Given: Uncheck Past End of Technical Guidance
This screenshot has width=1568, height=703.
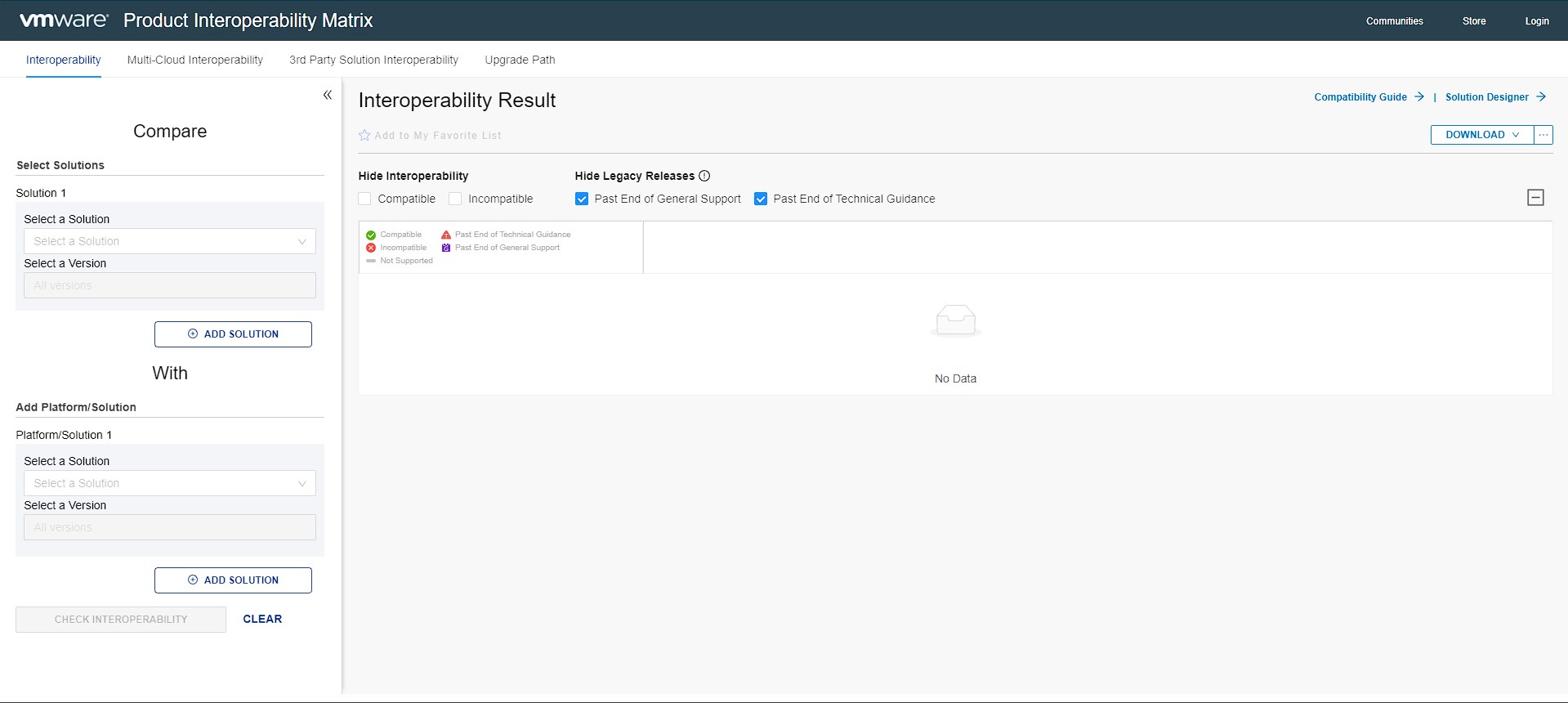Looking at the screenshot, I should (x=761, y=199).
